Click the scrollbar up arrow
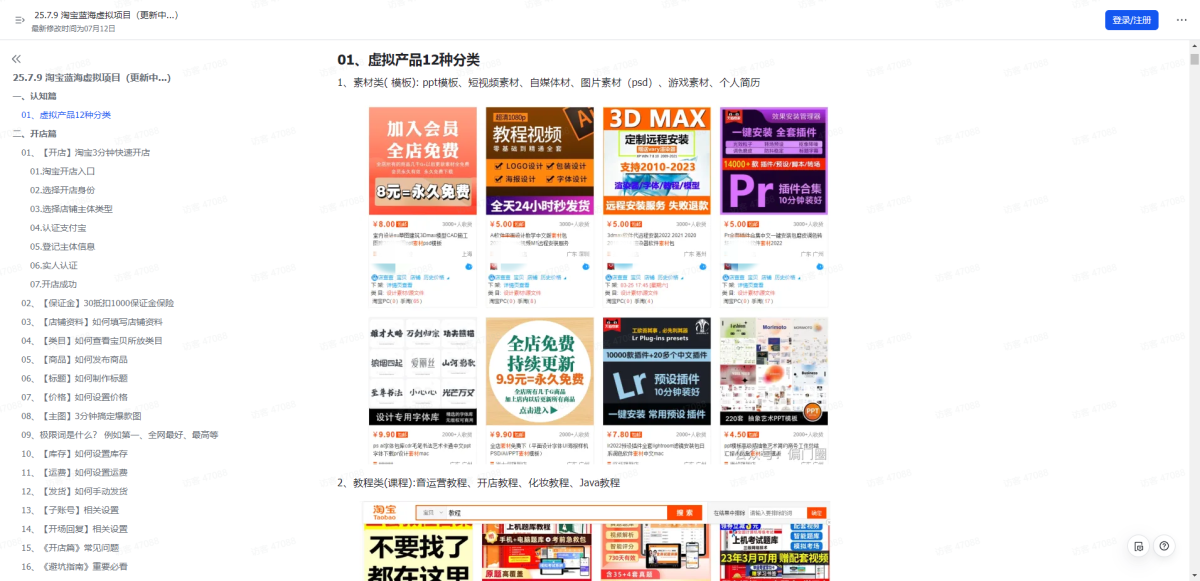 point(1194,45)
